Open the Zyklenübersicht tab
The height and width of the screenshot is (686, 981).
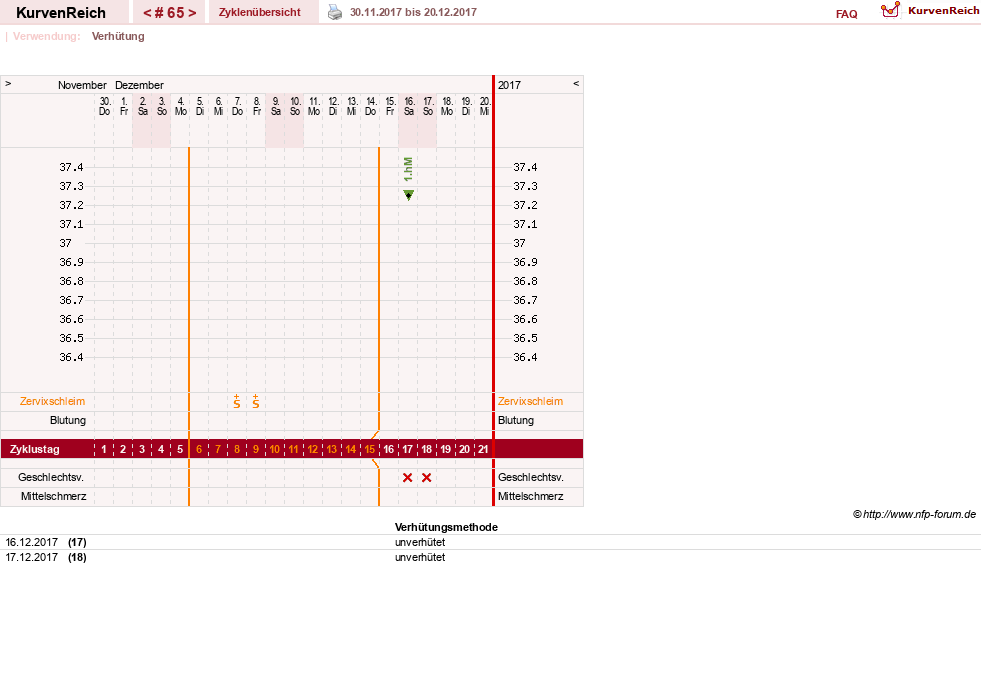[260, 12]
